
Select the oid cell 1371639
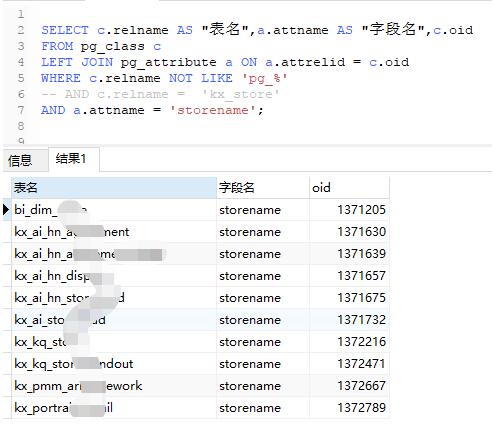point(349,254)
